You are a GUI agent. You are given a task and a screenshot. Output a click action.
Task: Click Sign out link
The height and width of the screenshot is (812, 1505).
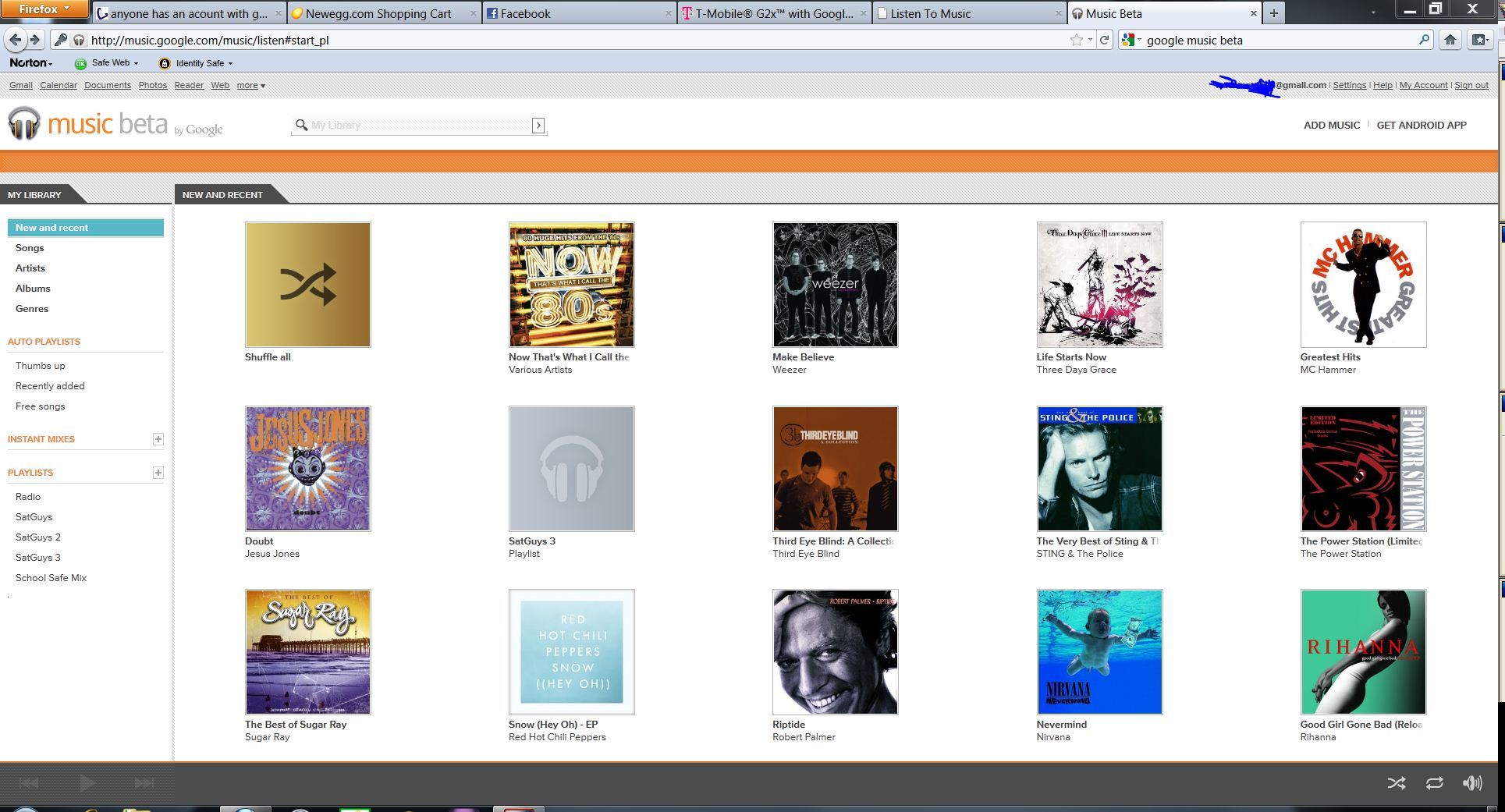pos(1471,86)
